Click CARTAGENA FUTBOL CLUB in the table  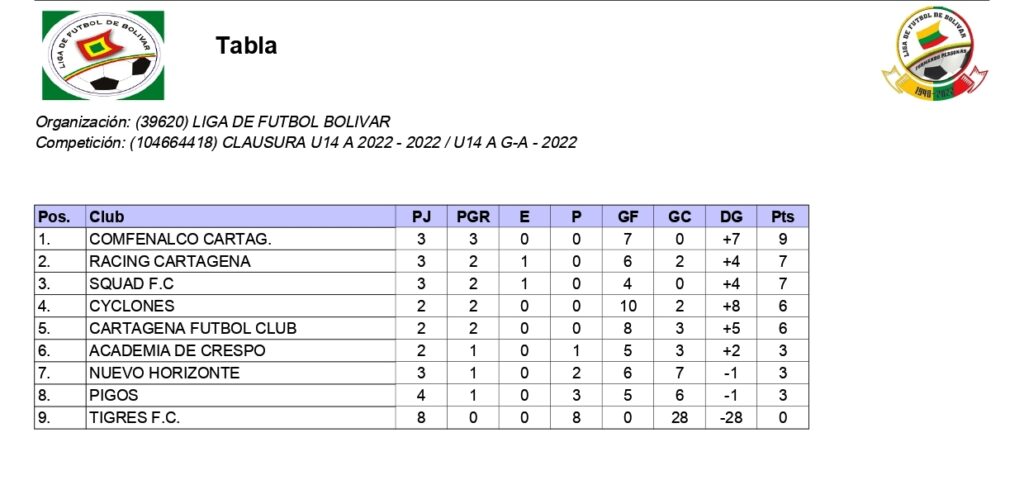pyautogui.click(x=193, y=328)
